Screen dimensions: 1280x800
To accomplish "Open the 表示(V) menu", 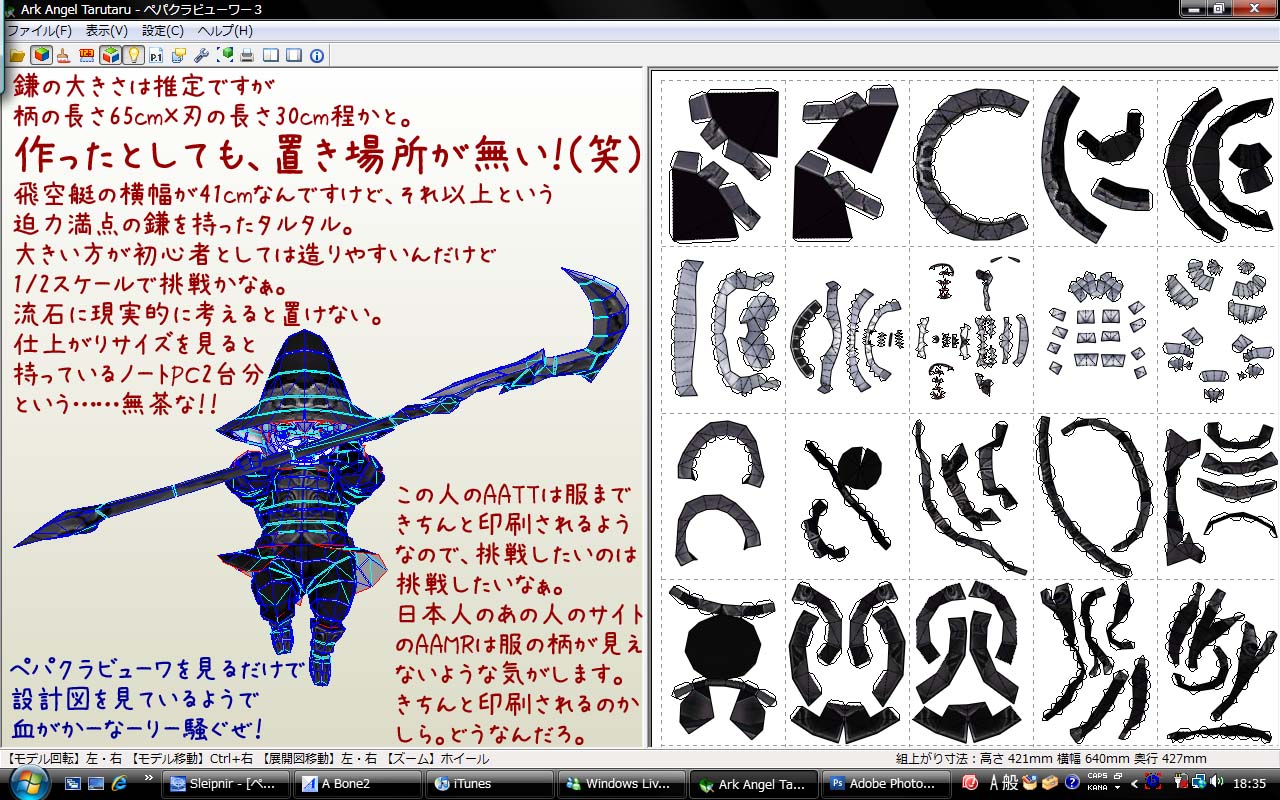I will pos(107,31).
